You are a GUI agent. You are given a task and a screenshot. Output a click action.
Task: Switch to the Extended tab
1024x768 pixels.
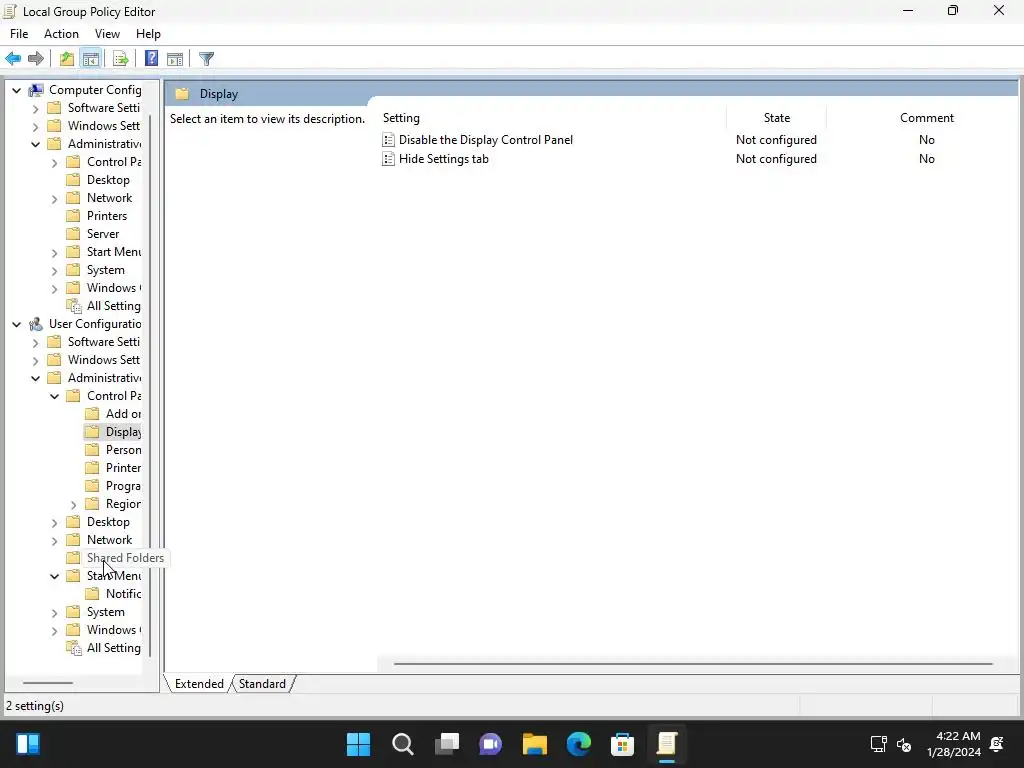coord(199,684)
